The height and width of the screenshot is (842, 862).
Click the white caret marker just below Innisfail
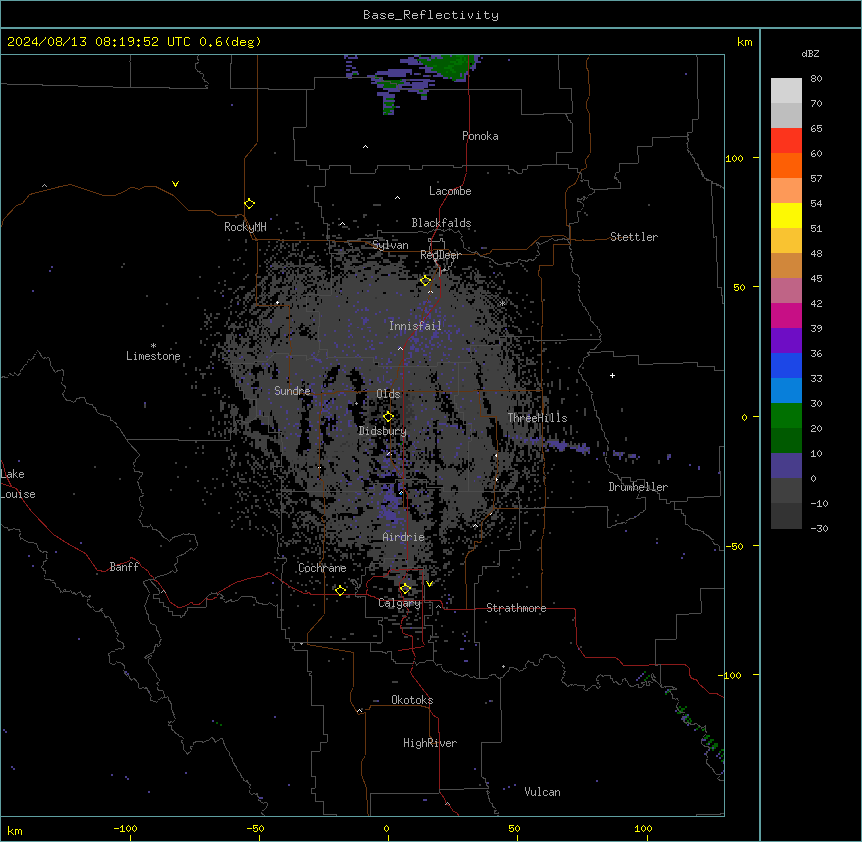coord(400,348)
